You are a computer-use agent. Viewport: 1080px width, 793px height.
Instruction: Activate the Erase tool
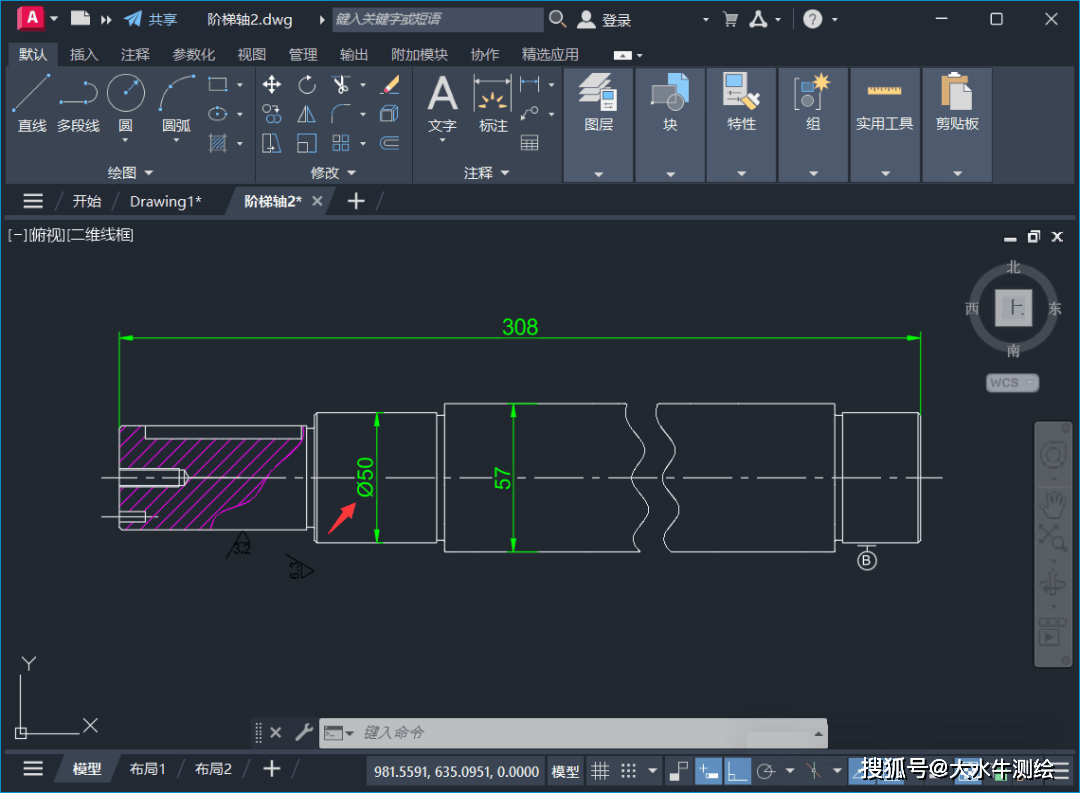coord(390,85)
